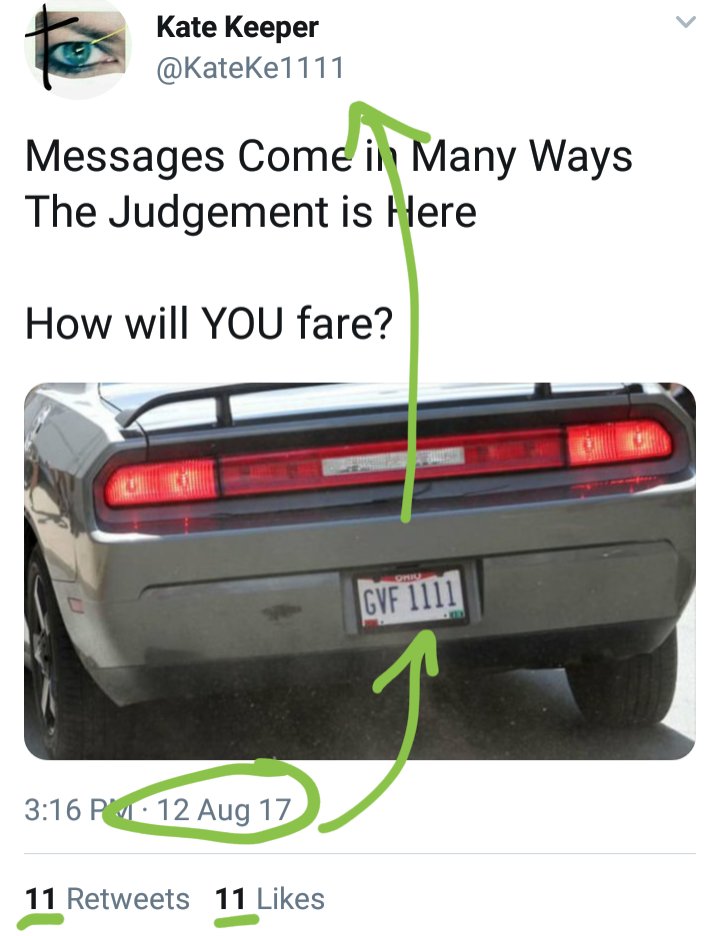The image size is (720, 936).
Task: Click the 3:16 PM timestamp
Action: coord(81,810)
